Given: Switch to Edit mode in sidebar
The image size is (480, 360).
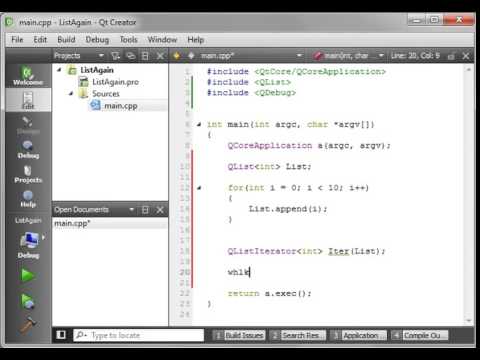Looking at the screenshot, I should pos(28,100).
